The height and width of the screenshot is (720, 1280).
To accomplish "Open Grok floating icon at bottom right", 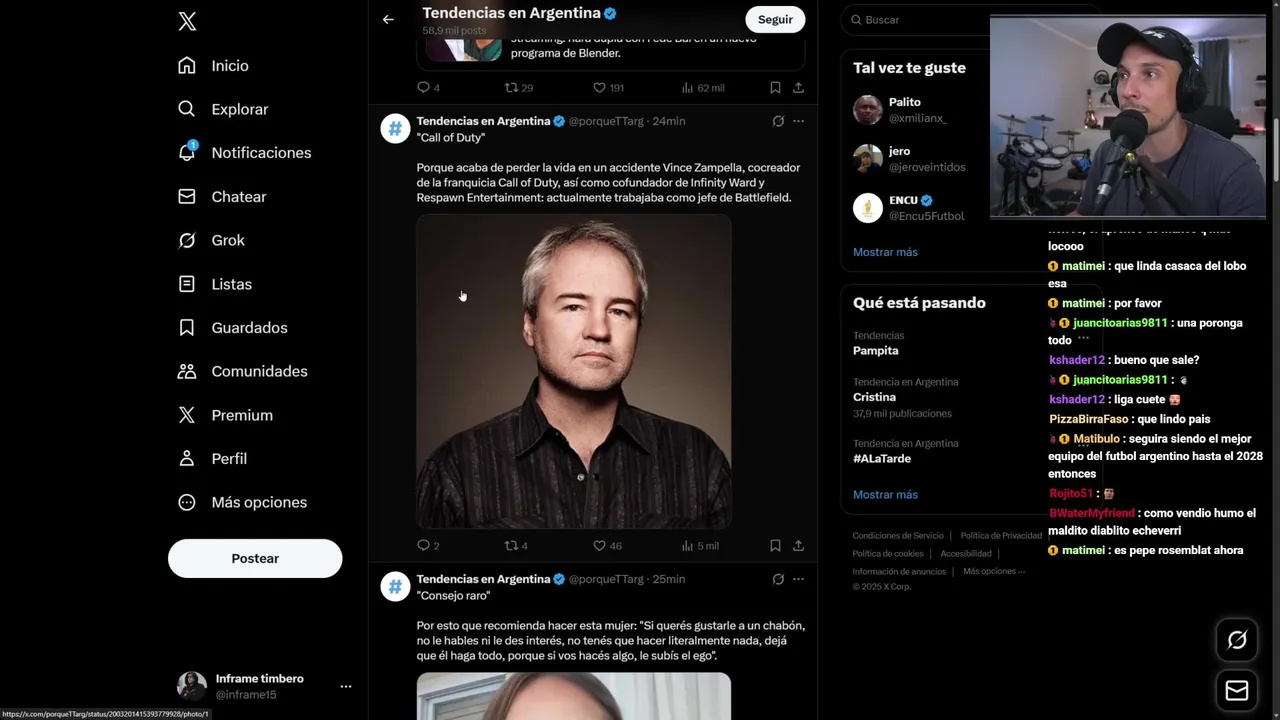I will click(x=1237, y=640).
